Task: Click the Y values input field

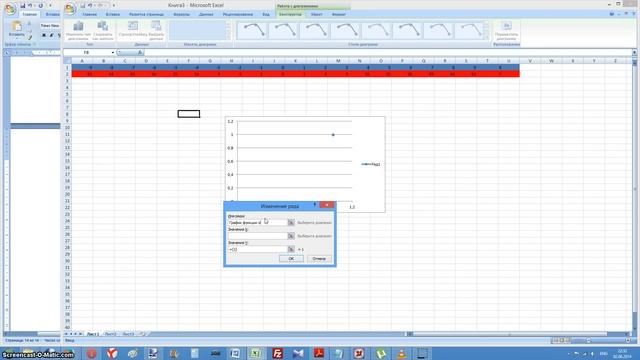Action: (258, 249)
